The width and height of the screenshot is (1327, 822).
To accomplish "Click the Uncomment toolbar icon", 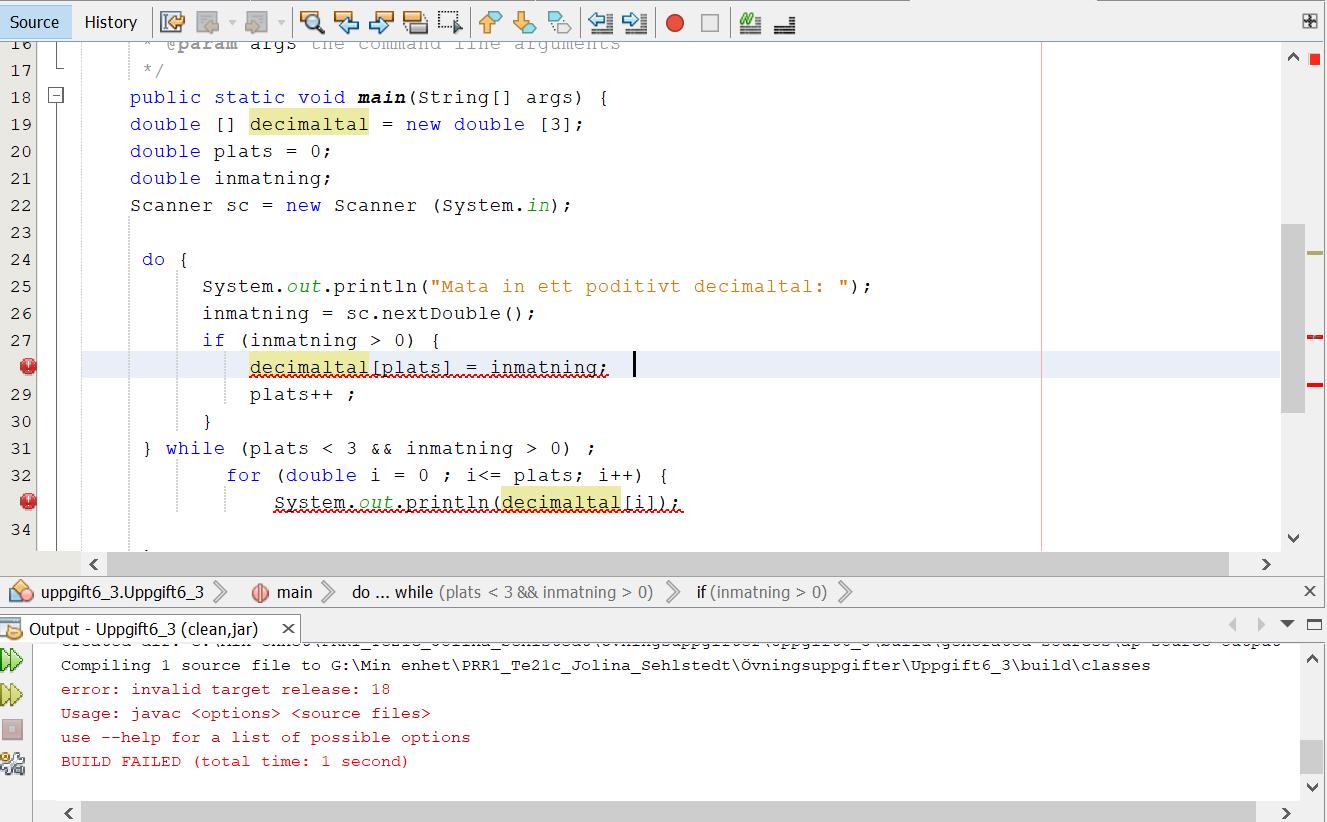I will 785,22.
